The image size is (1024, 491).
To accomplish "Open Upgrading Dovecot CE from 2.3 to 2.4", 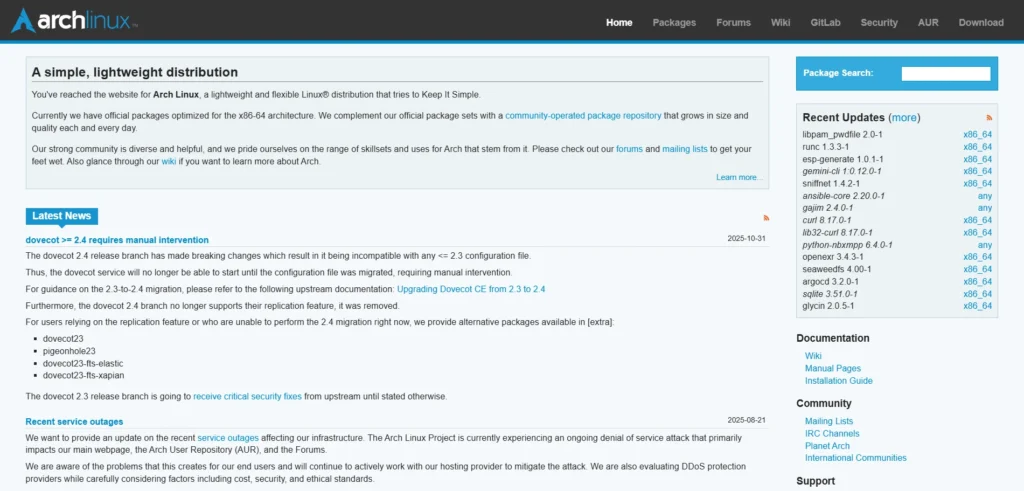I will [x=471, y=289].
